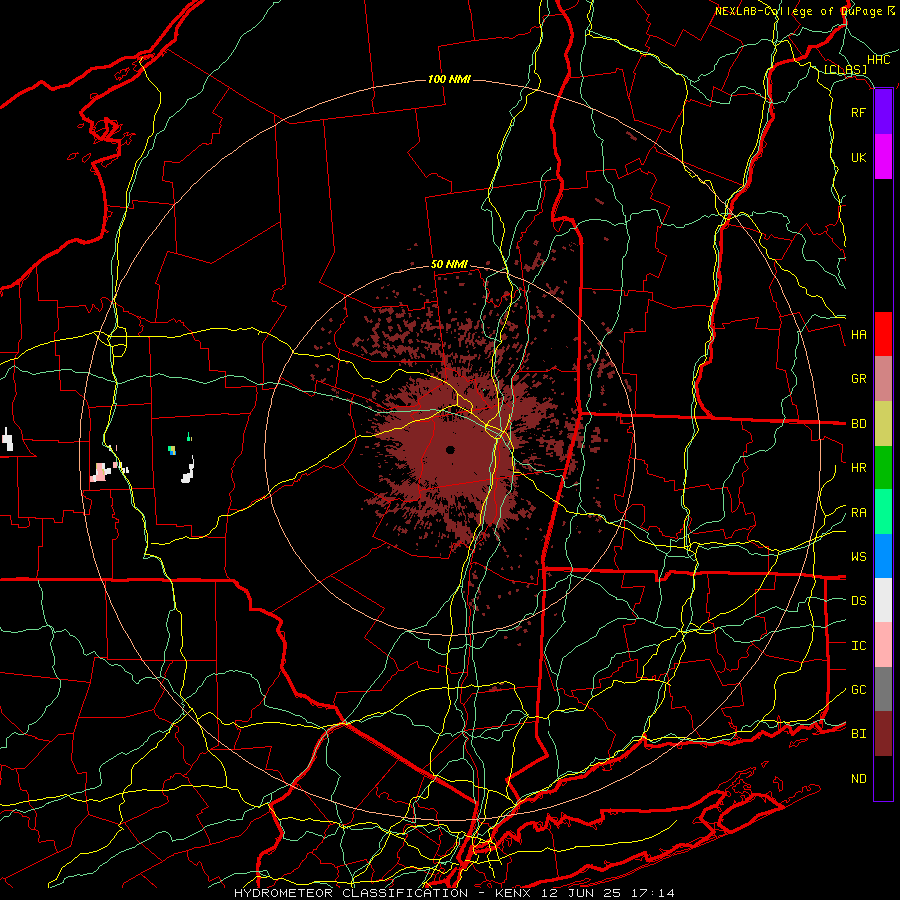Click the UK legend label
The width and height of the screenshot is (900, 900).
tap(858, 157)
